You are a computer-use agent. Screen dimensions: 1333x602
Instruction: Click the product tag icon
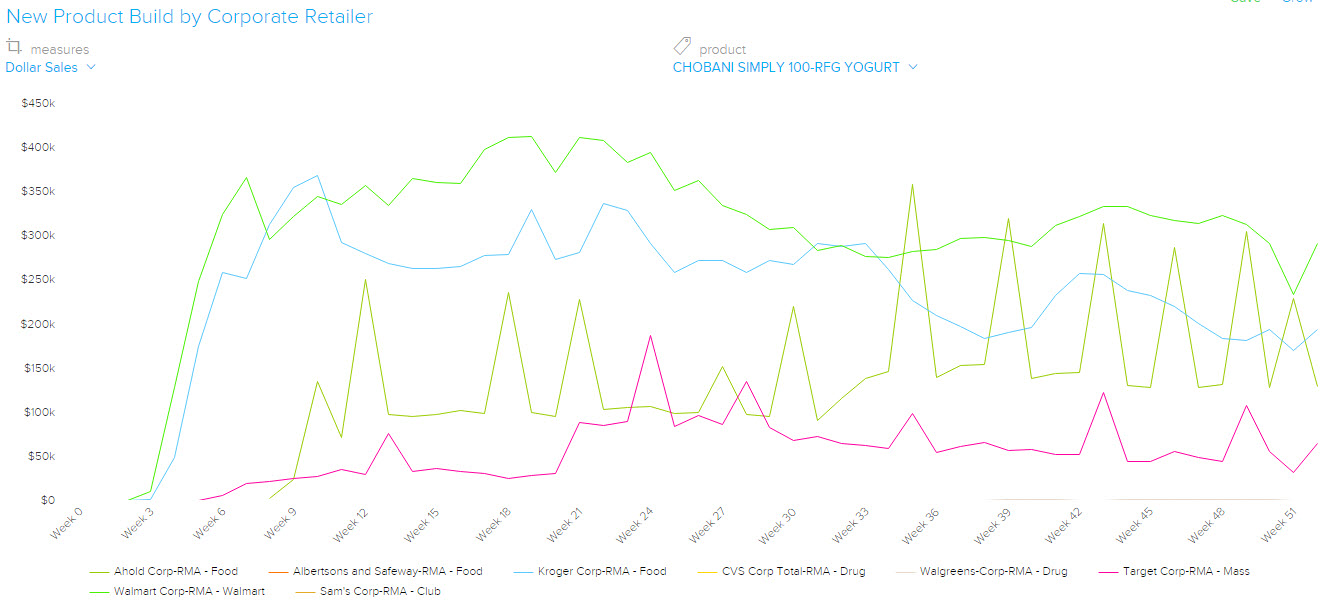(x=682, y=47)
